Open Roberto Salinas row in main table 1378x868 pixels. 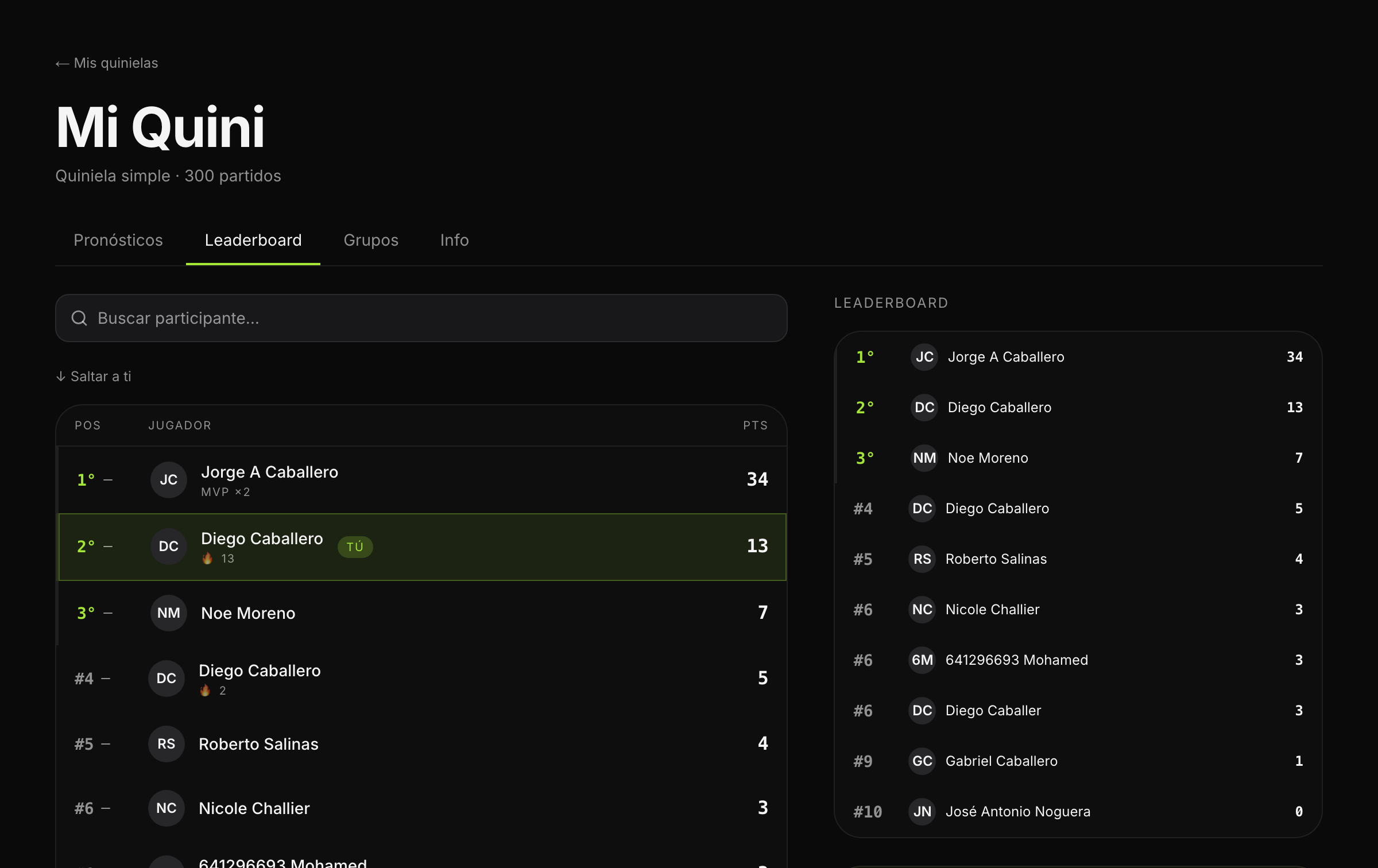tap(421, 744)
